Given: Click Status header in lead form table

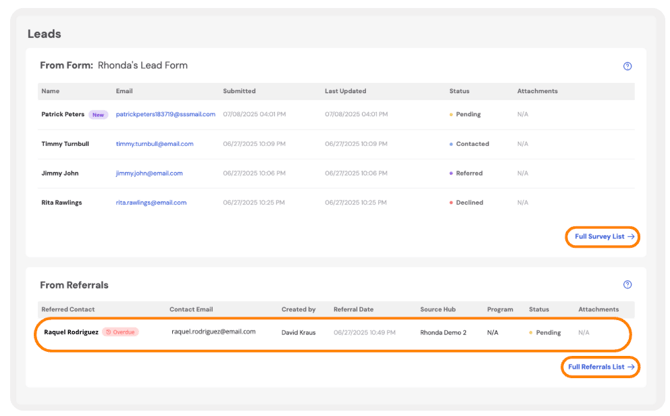Looking at the screenshot, I should coord(459,91).
